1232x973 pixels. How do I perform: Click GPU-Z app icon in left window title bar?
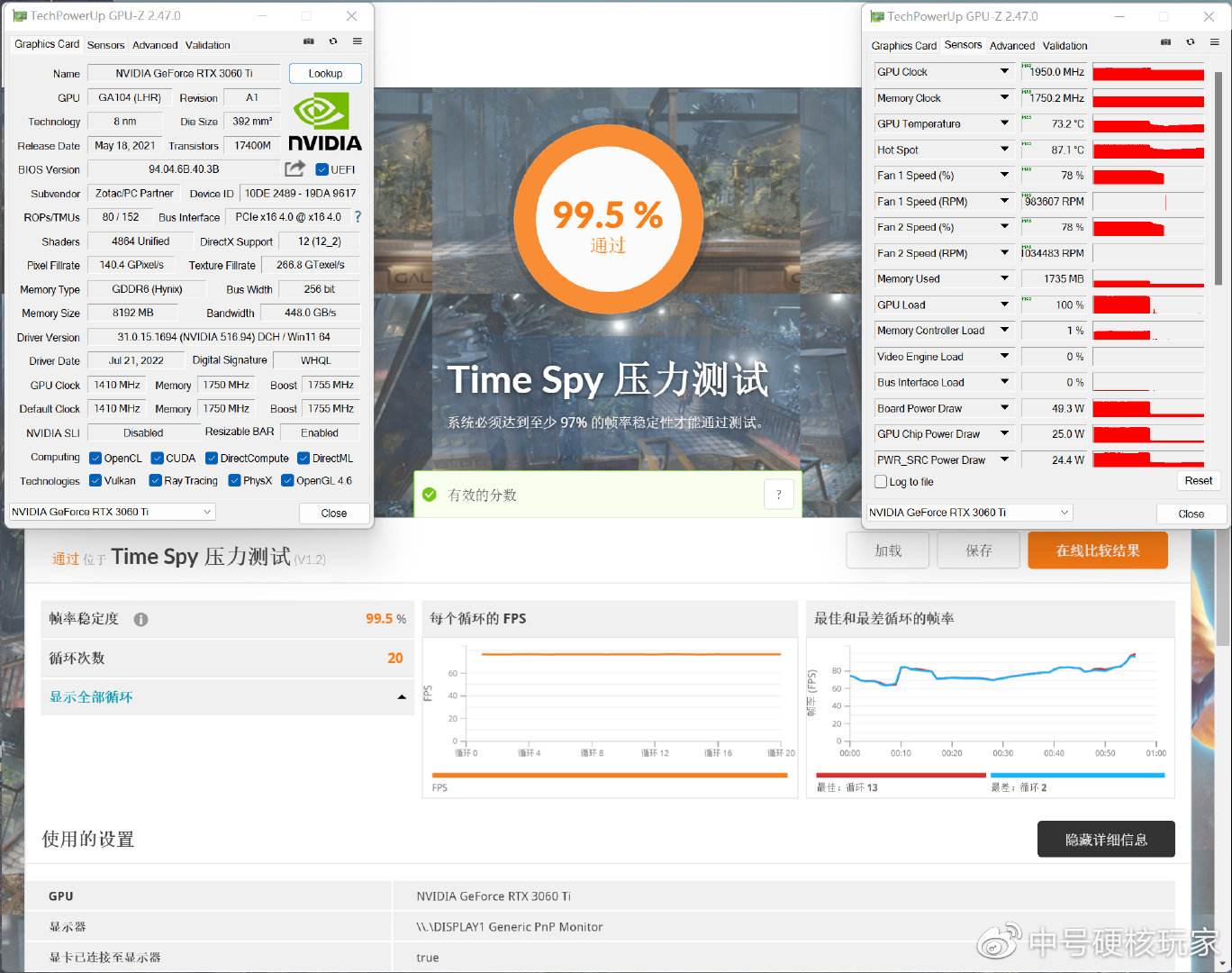click(20, 15)
